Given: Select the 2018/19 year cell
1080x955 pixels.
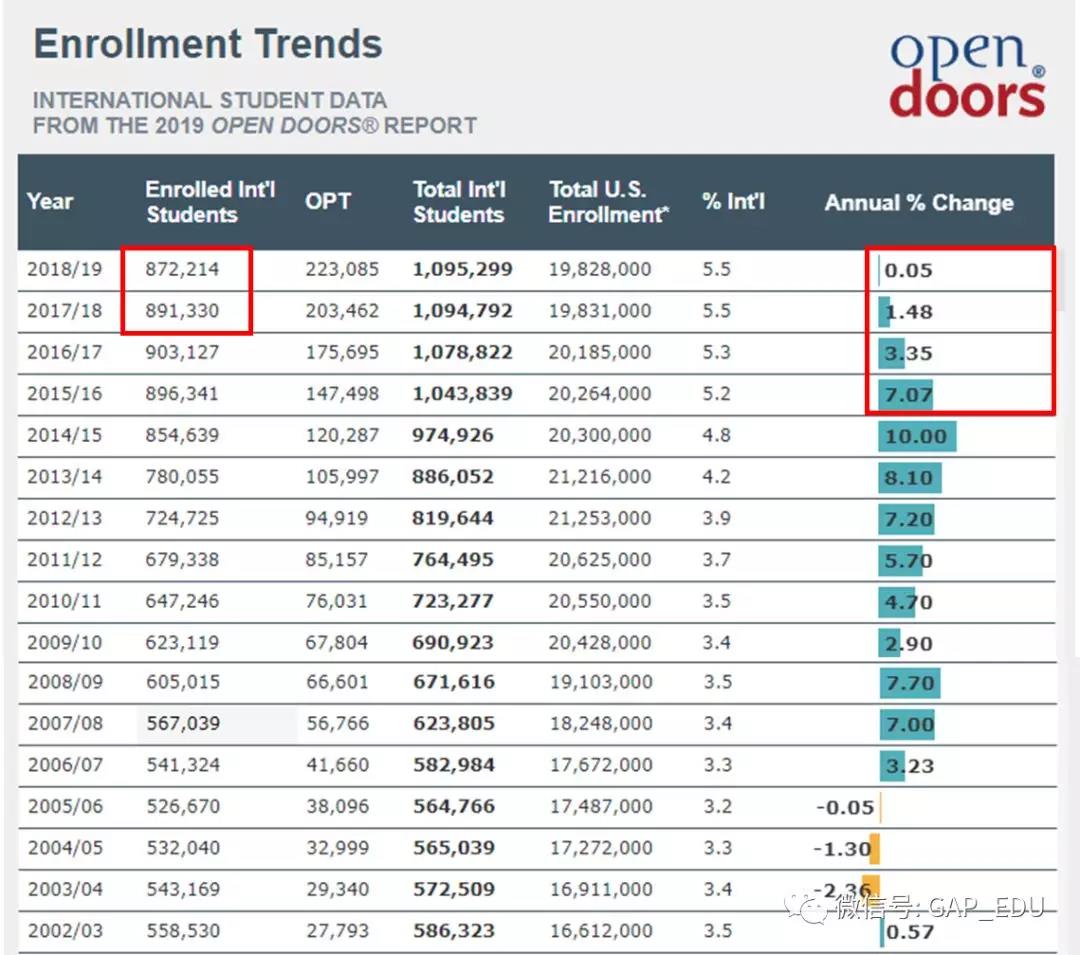Looking at the screenshot, I should [x=64, y=269].
